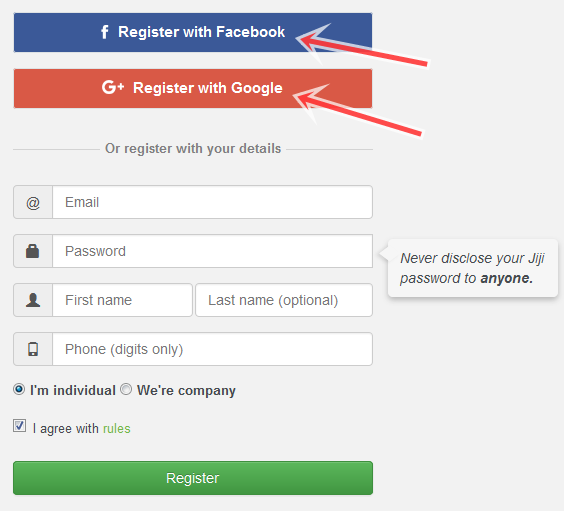Open the rules link
The width and height of the screenshot is (564, 511).
pos(117,428)
